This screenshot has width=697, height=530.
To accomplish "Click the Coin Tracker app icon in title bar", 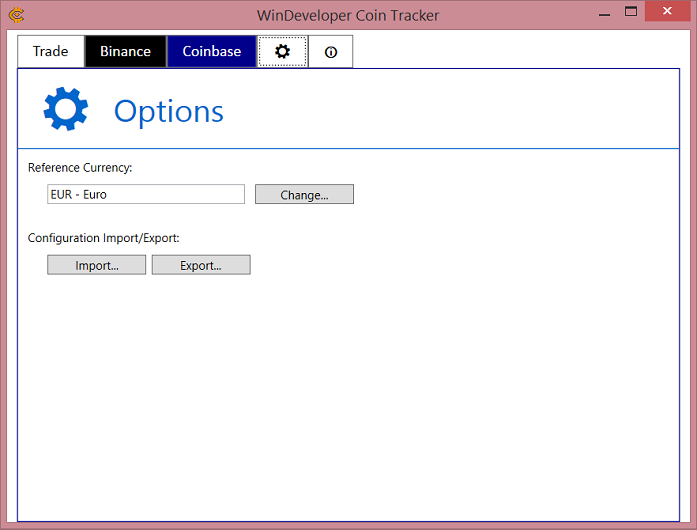I will point(16,15).
